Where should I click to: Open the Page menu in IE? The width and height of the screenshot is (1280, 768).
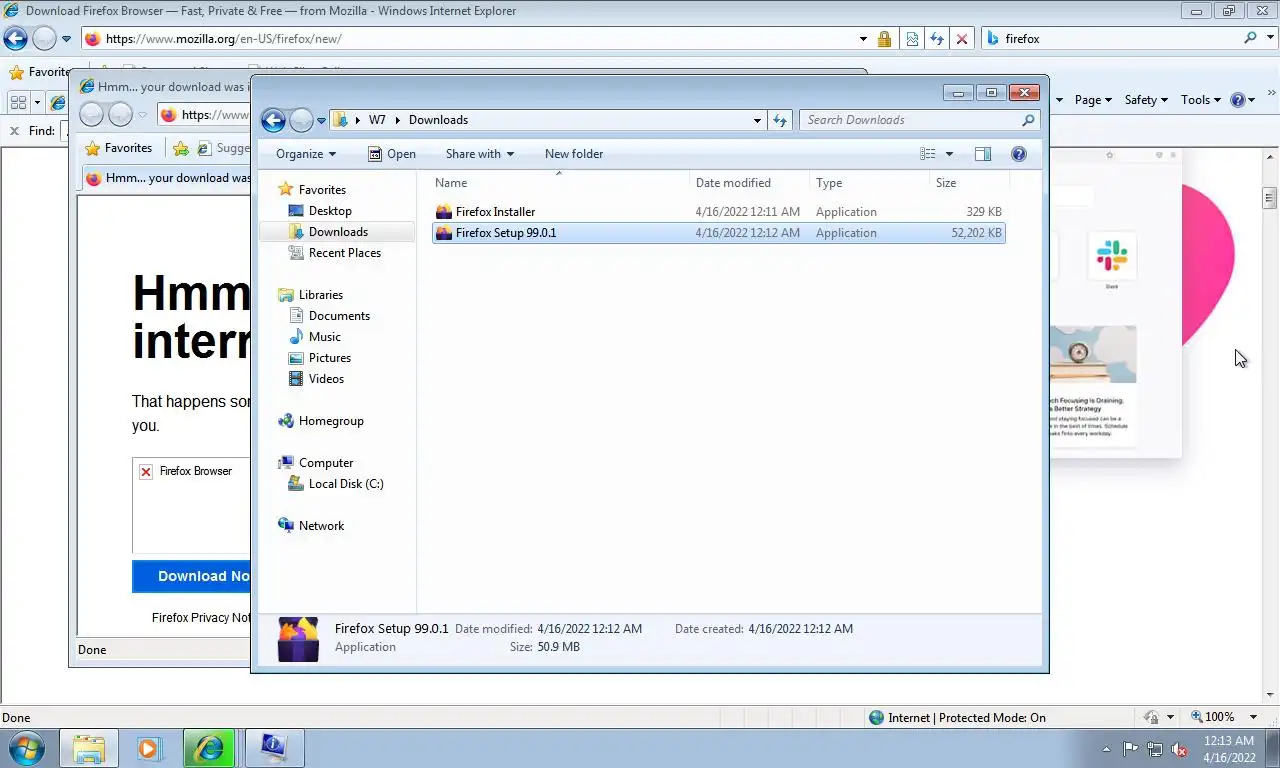coord(1093,100)
